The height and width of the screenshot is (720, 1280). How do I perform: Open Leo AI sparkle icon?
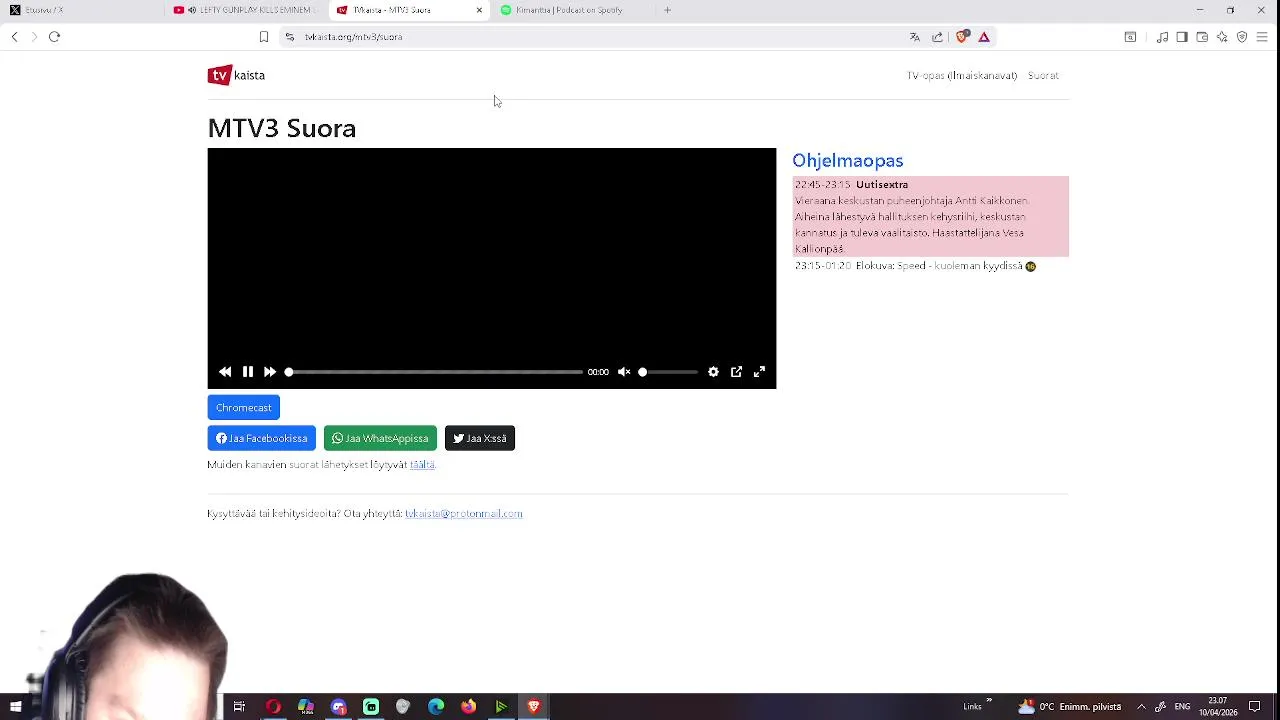(x=1222, y=37)
